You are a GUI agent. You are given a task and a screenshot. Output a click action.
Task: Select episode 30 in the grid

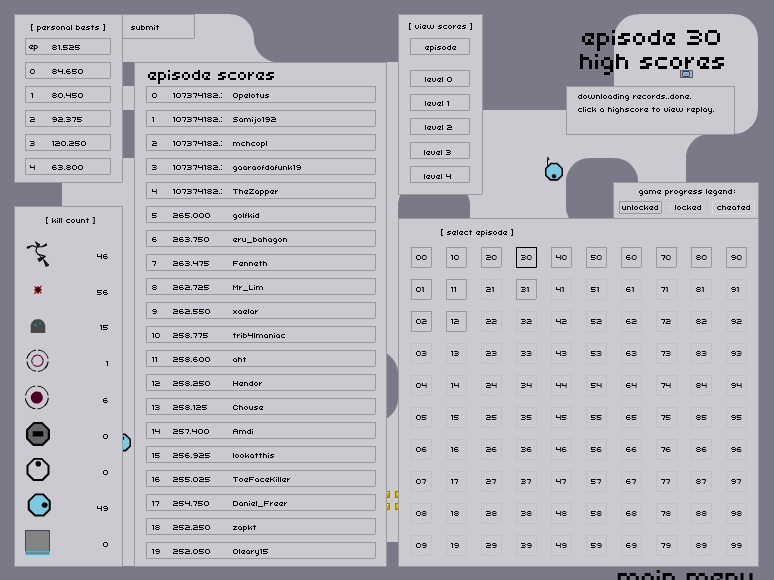[x=526, y=258]
